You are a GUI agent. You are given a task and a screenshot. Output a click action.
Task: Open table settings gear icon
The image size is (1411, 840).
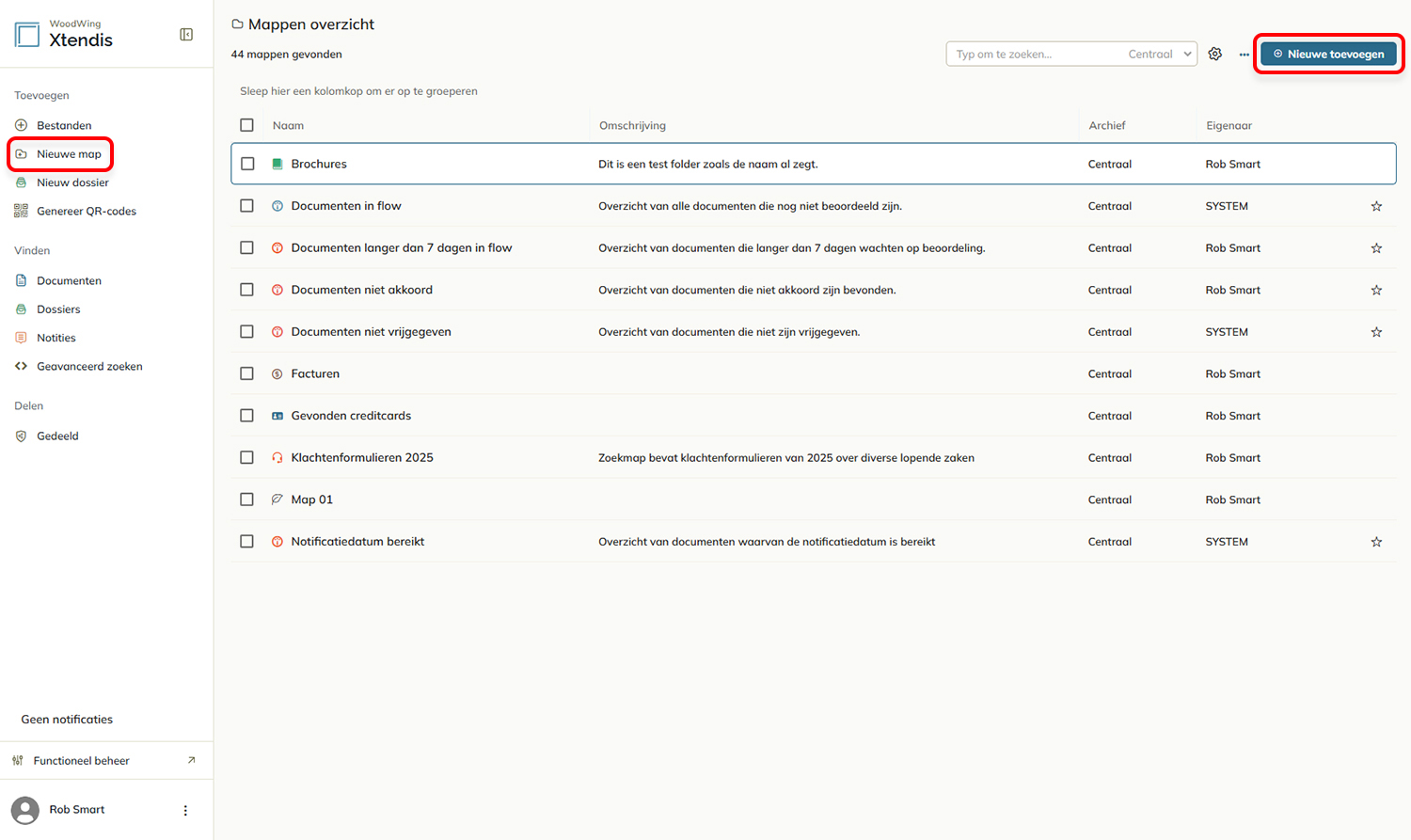1215,55
